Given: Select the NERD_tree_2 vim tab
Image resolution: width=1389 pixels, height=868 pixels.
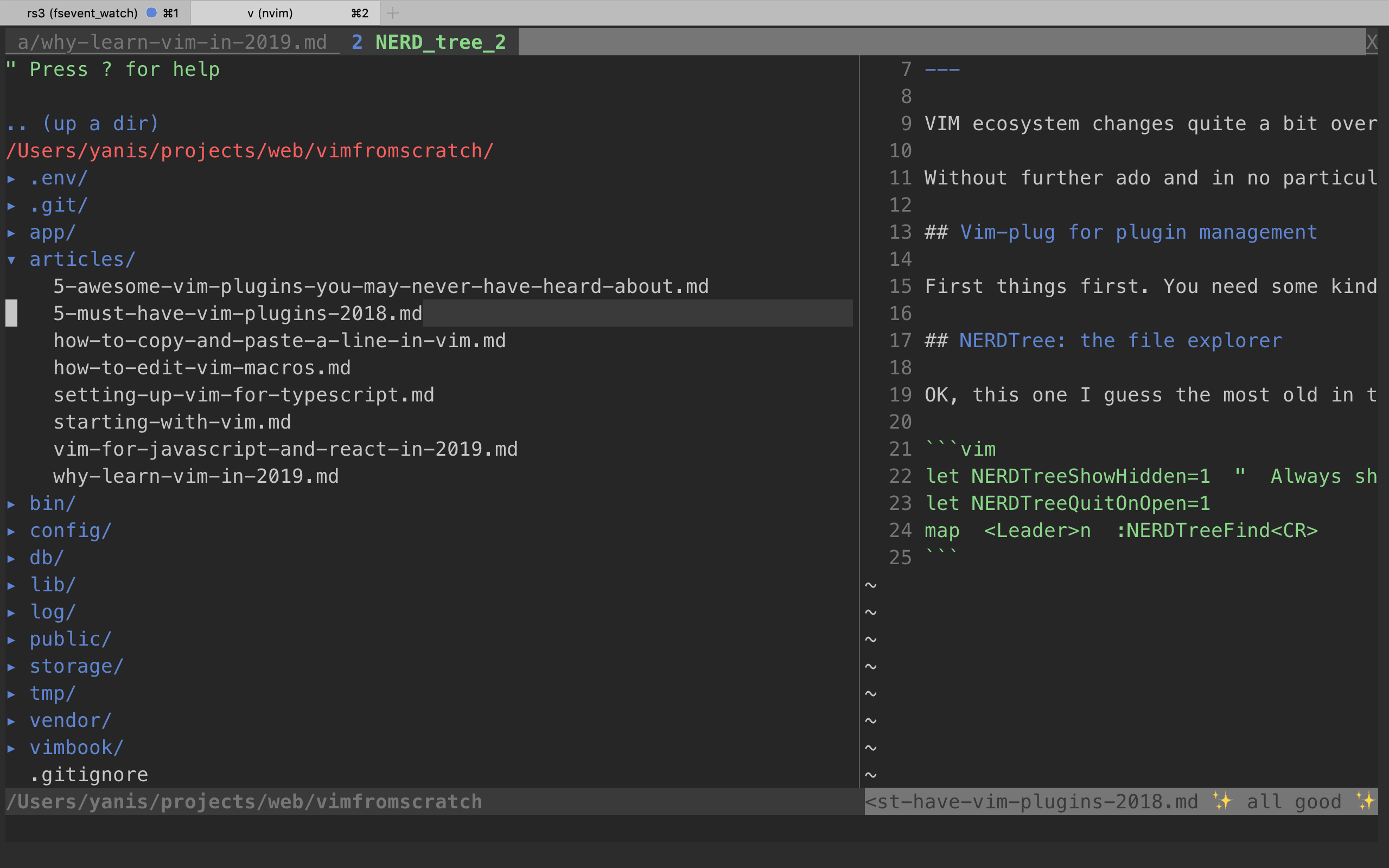Looking at the screenshot, I should 439,42.
